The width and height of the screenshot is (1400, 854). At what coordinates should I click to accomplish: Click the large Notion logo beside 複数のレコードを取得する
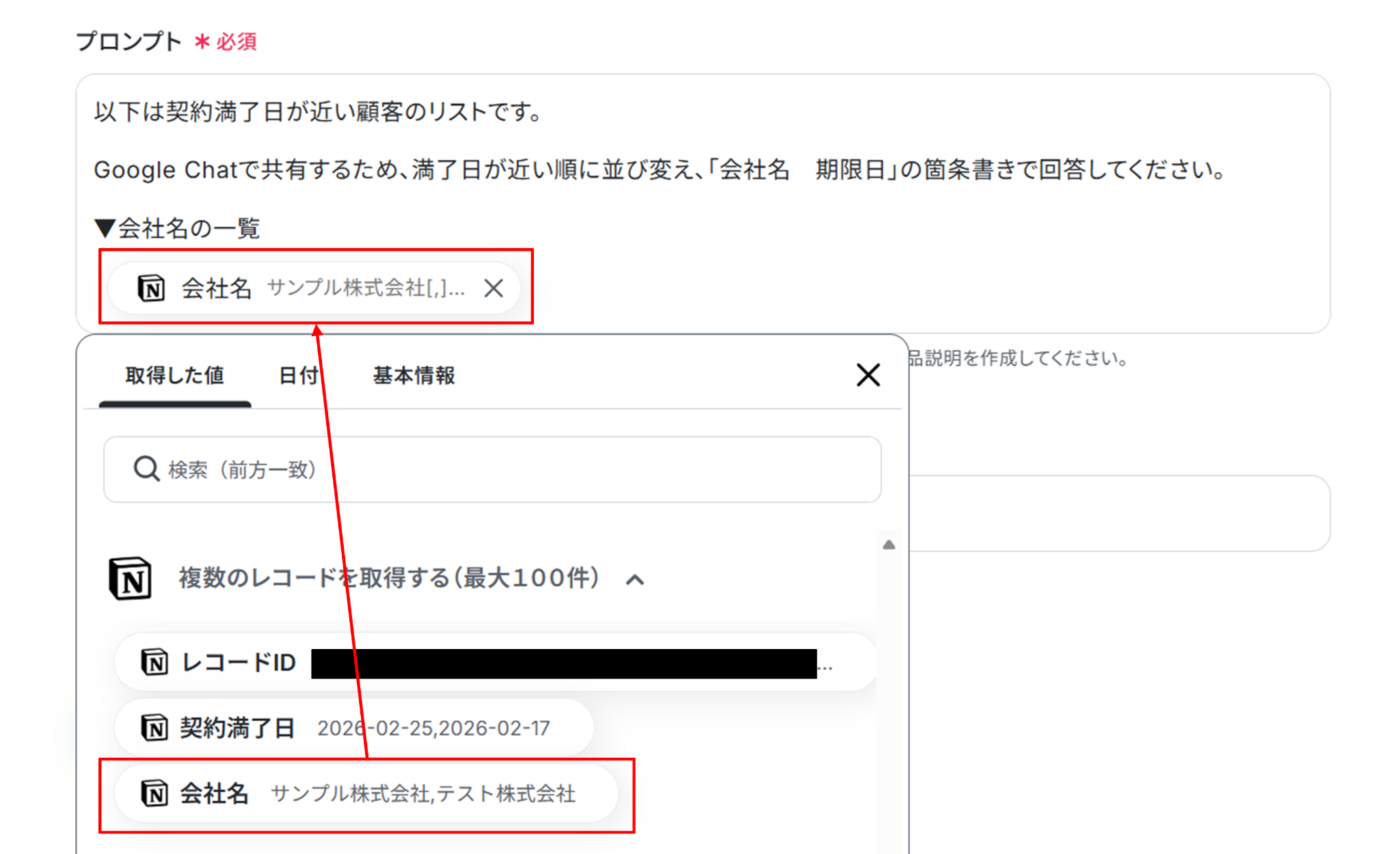pyautogui.click(x=130, y=579)
